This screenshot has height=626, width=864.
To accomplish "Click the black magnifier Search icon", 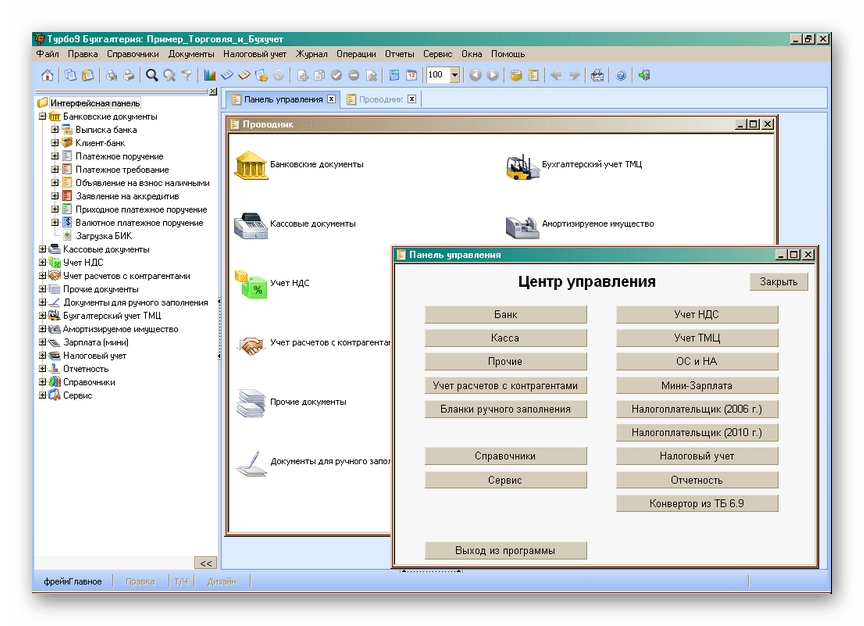I will pyautogui.click(x=152, y=75).
